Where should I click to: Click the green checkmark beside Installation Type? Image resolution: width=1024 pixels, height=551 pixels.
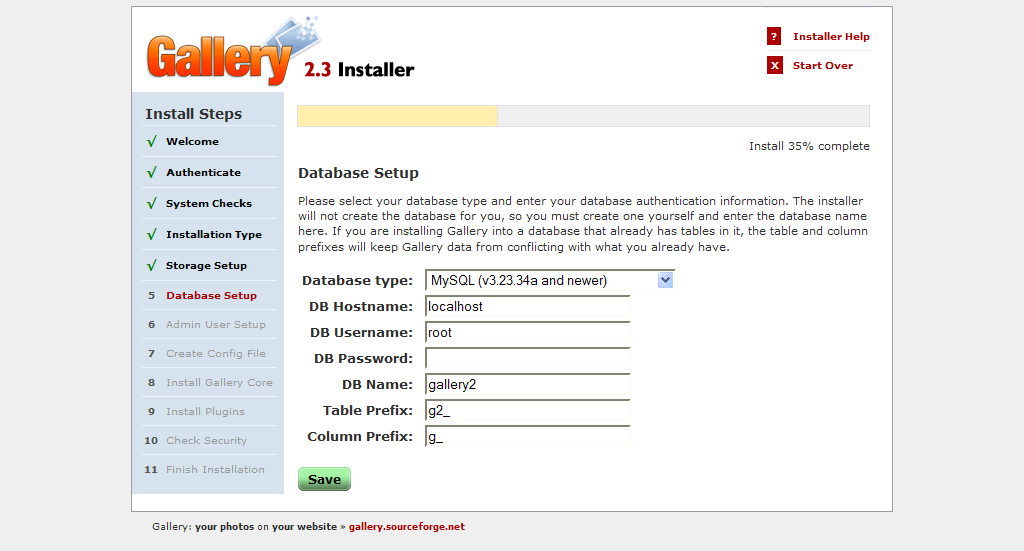pos(152,234)
